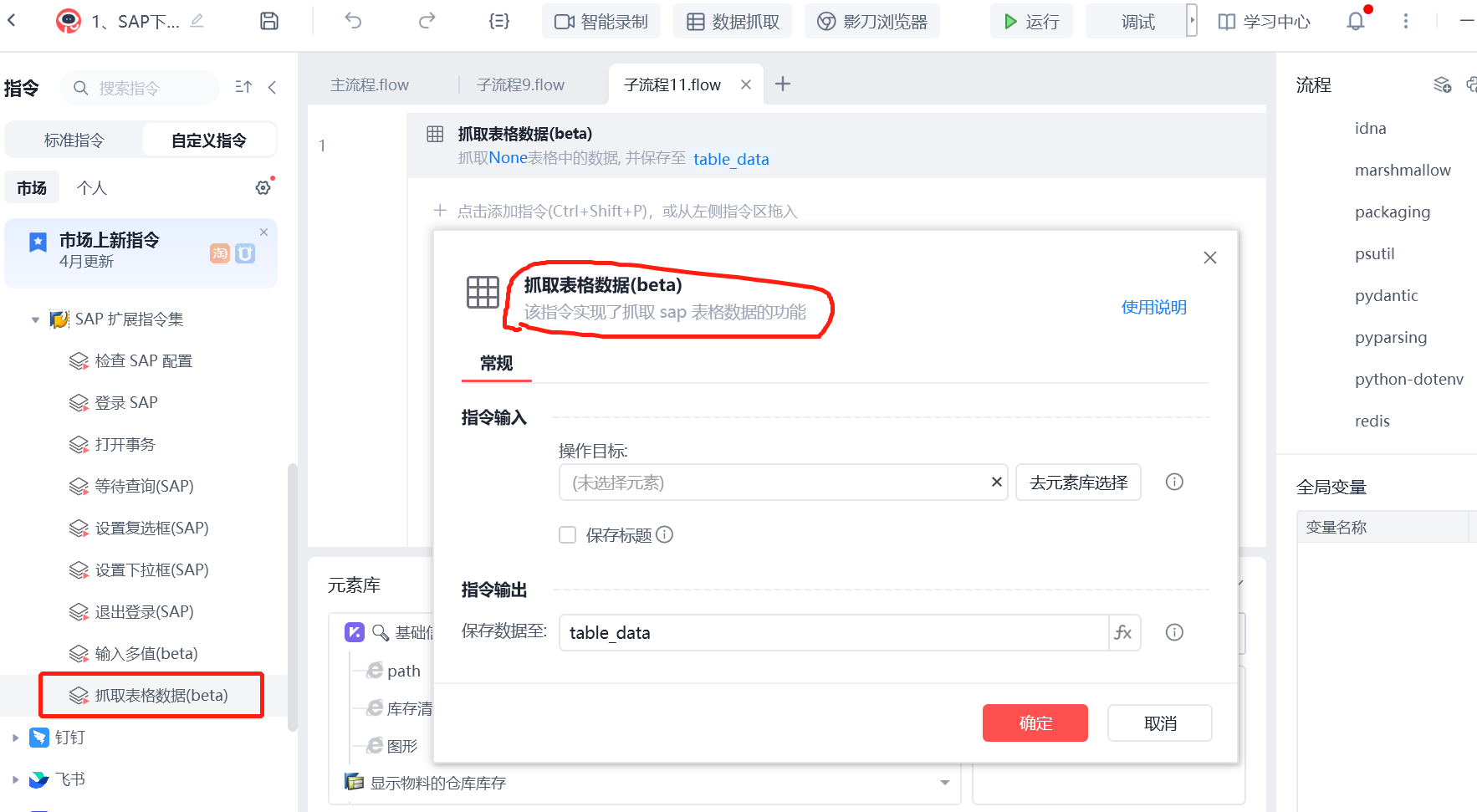Enable the 保存标题 checkbox
This screenshot has width=1477, height=812.
(x=568, y=535)
